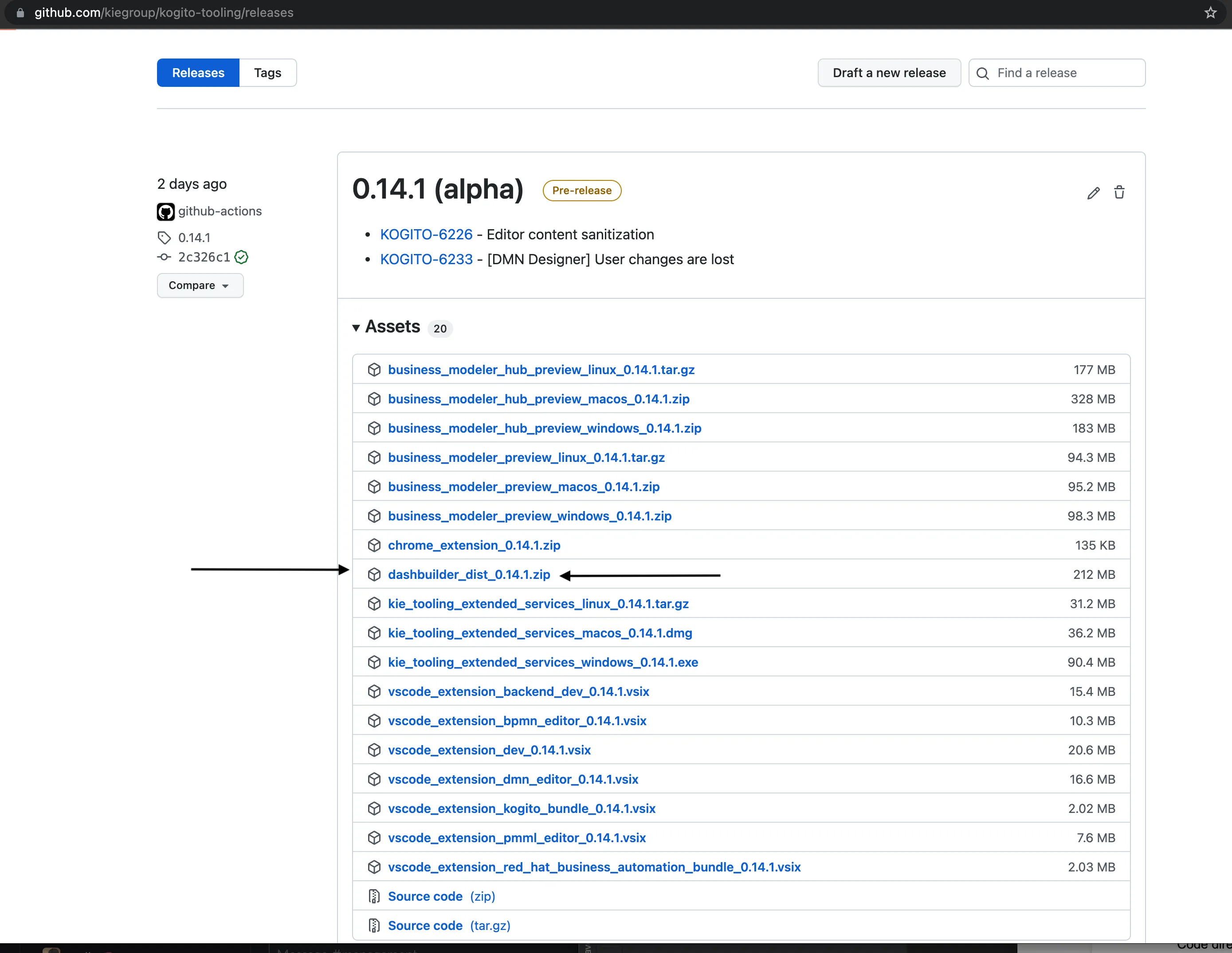The height and width of the screenshot is (953, 1232).
Task: Download business_modeler_preview_windows_0.14.1.zip
Action: pyautogui.click(x=530, y=516)
